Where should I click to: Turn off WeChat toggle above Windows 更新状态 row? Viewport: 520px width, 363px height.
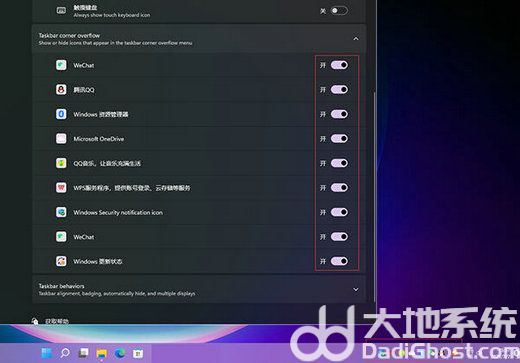pos(339,237)
